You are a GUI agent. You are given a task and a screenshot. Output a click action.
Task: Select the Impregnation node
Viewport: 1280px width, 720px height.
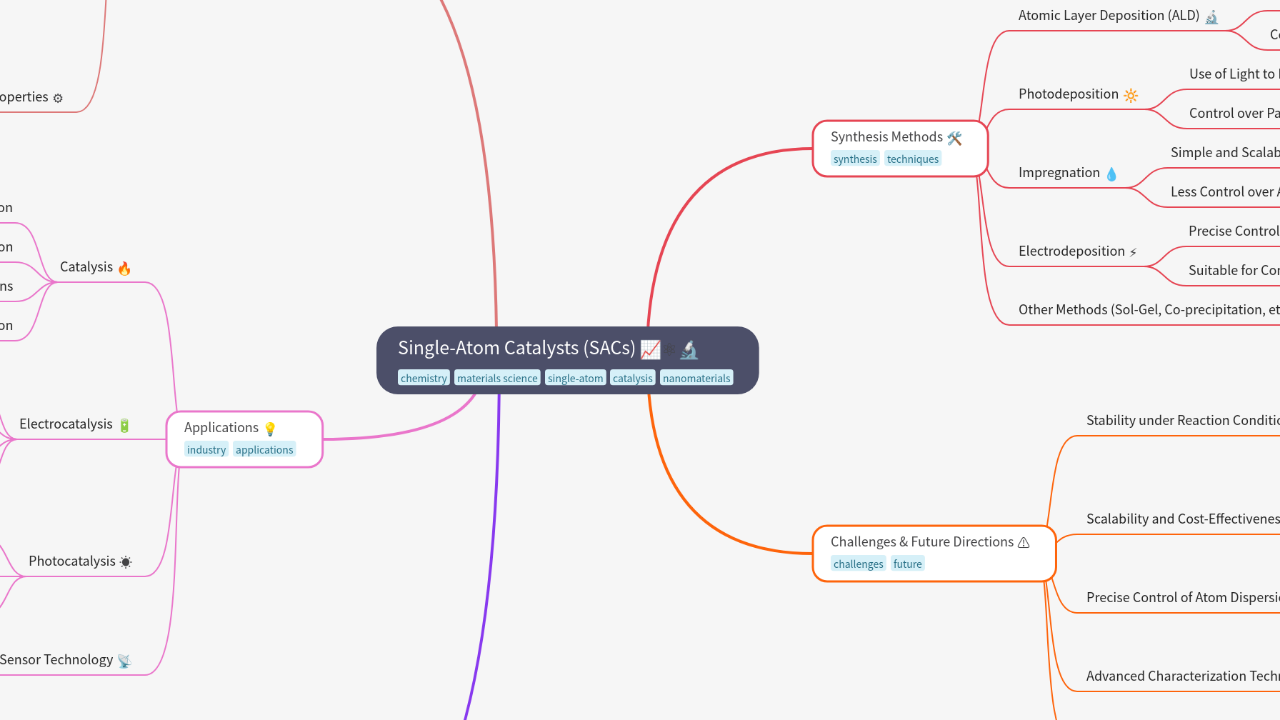(1068, 173)
